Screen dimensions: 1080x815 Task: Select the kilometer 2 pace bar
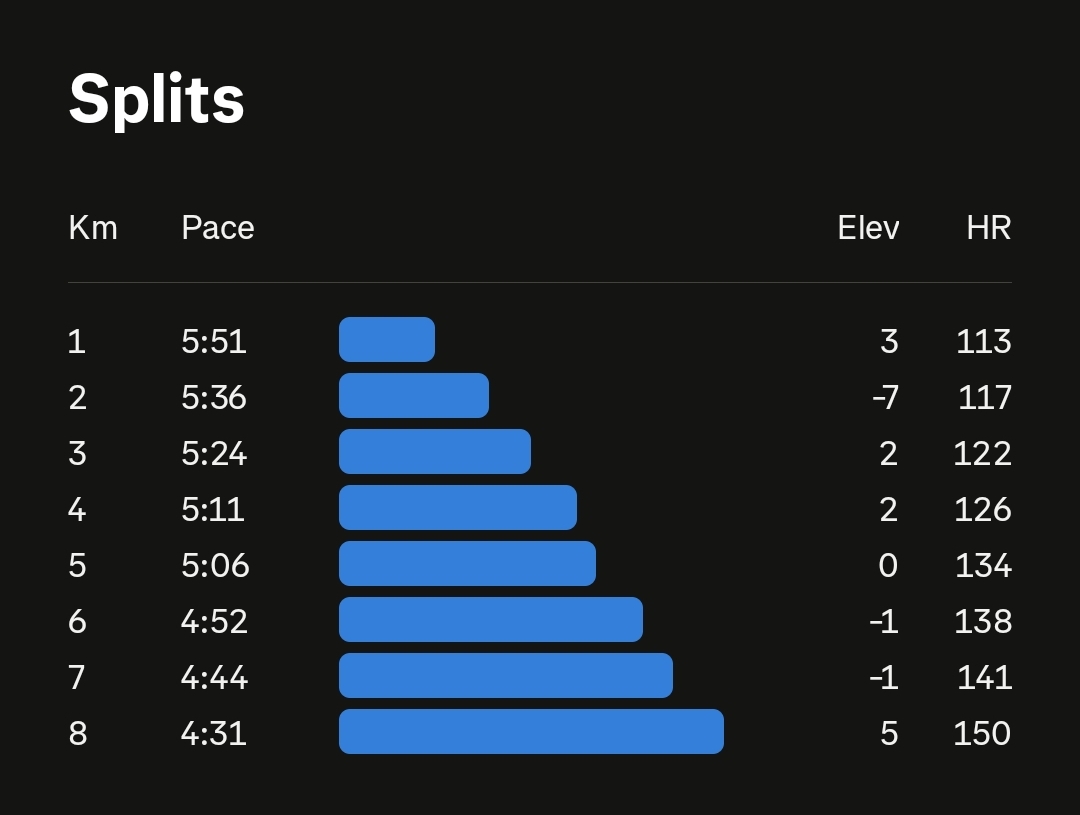(414, 396)
